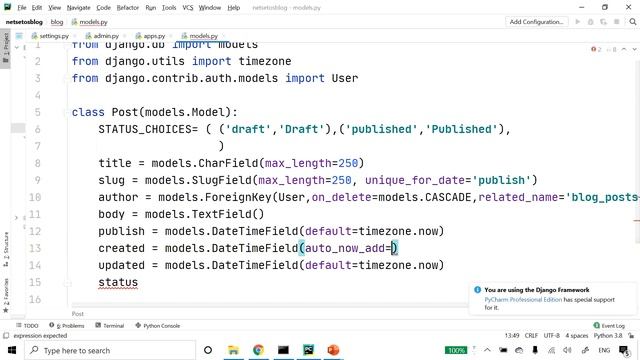Click the Stop square icon
Screen dimensions: 640x360
616,22
